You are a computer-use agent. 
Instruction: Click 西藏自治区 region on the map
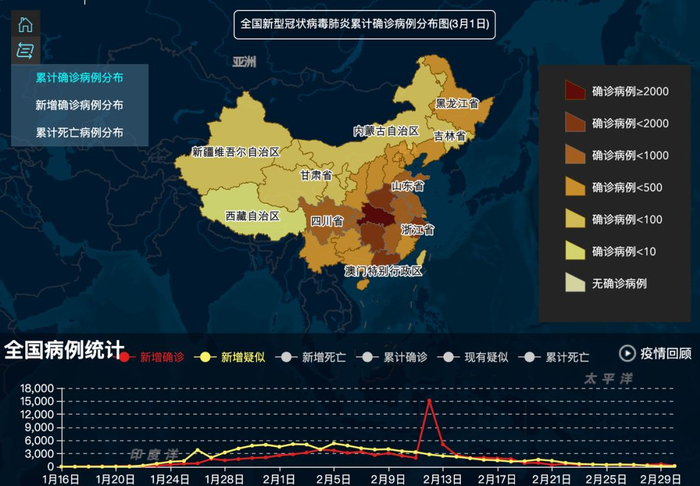(252, 216)
